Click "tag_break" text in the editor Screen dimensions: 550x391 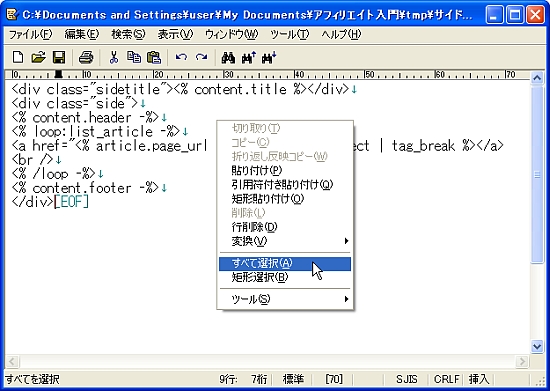[x=423, y=146]
